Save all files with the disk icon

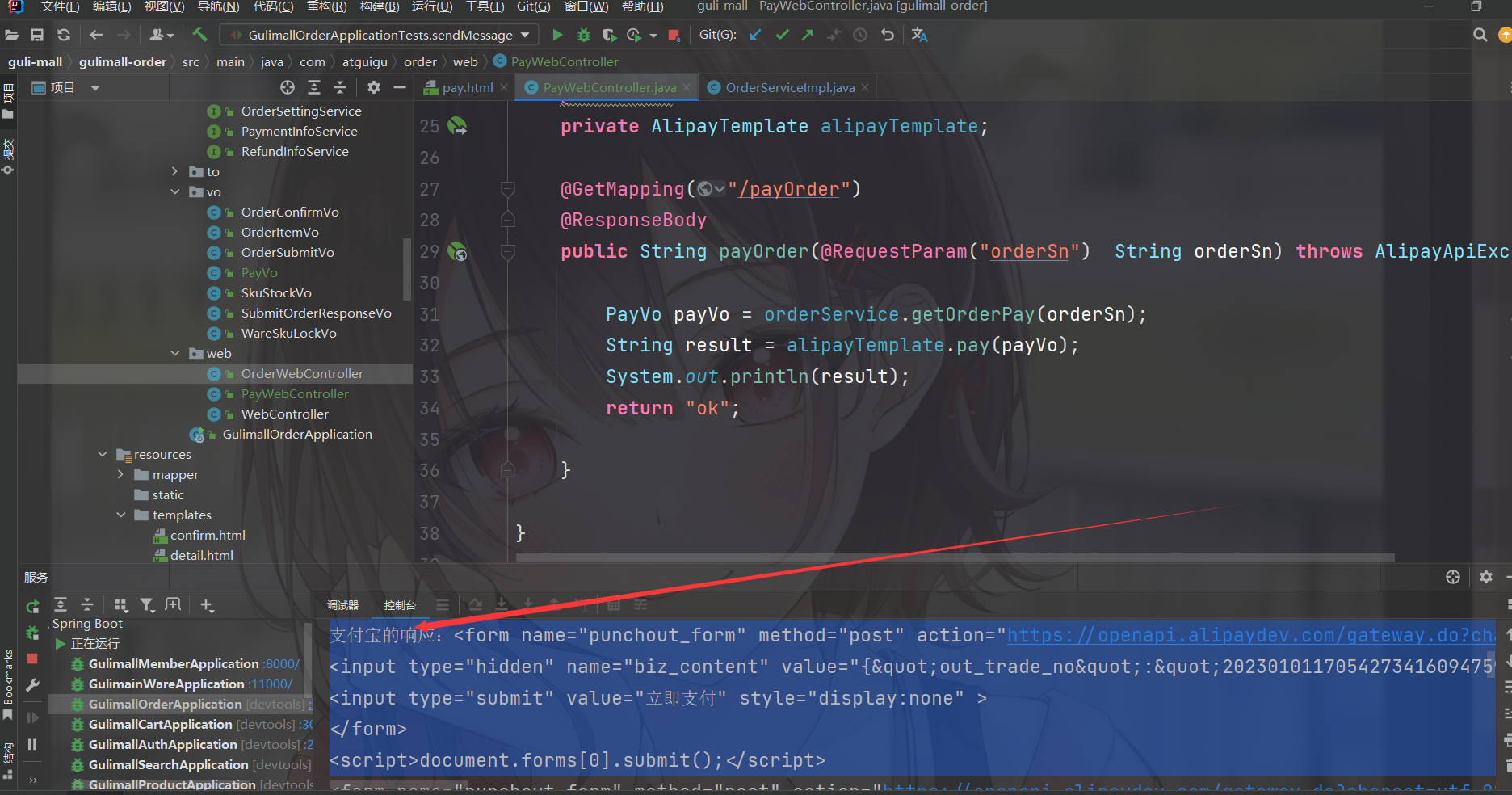[37, 35]
